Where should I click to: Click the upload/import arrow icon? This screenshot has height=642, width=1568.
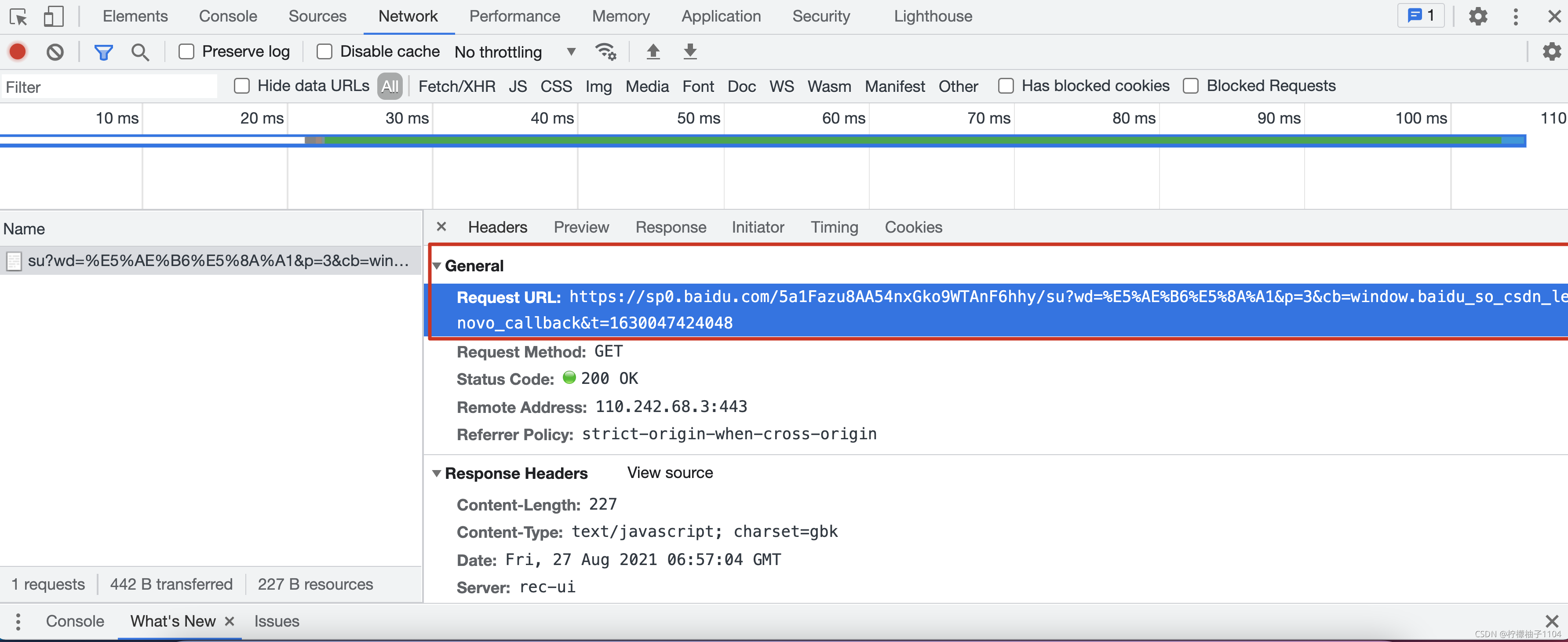(651, 51)
